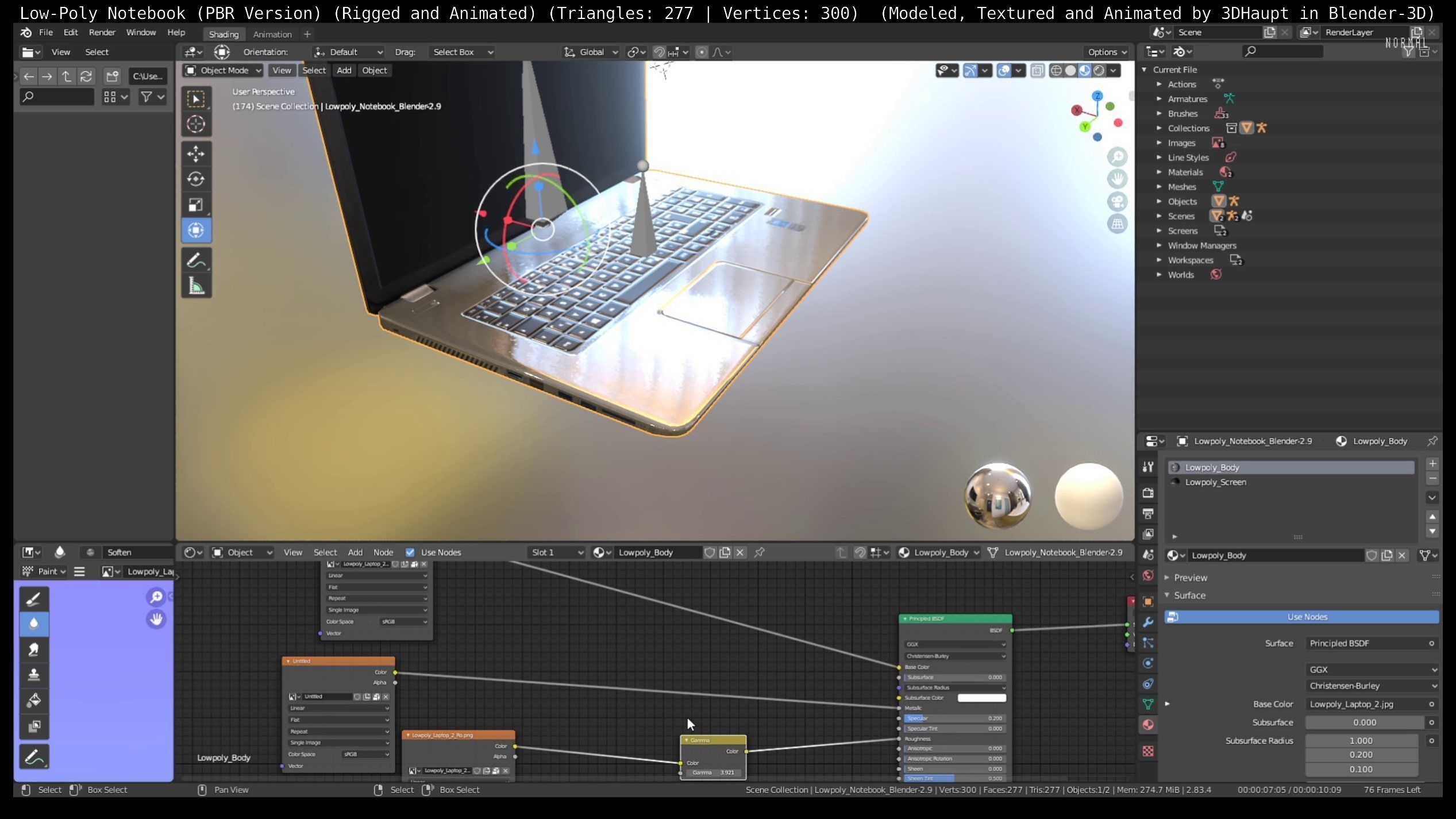The image size is (1456, 819).
Task: Open the Object Mode dropdown
Action: point(223,71)
